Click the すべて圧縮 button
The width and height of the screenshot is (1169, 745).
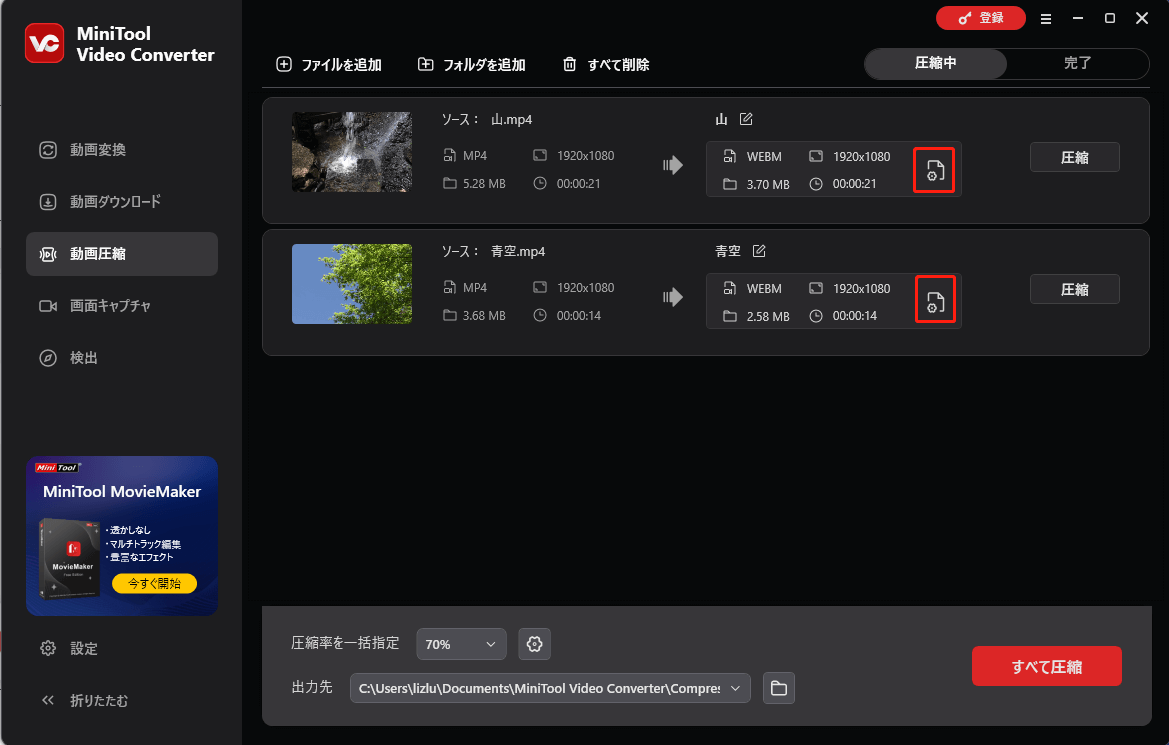tap(1047, 667)
